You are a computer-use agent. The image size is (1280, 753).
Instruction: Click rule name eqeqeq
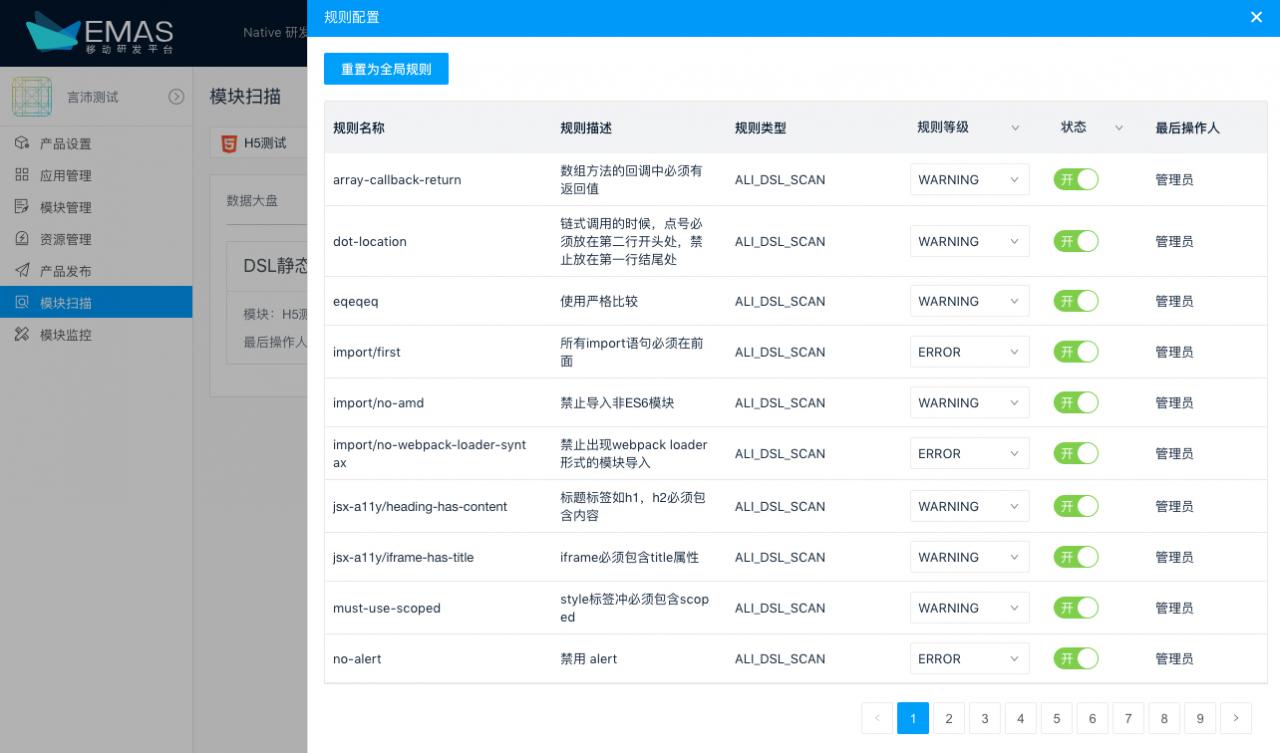point(356,301)
